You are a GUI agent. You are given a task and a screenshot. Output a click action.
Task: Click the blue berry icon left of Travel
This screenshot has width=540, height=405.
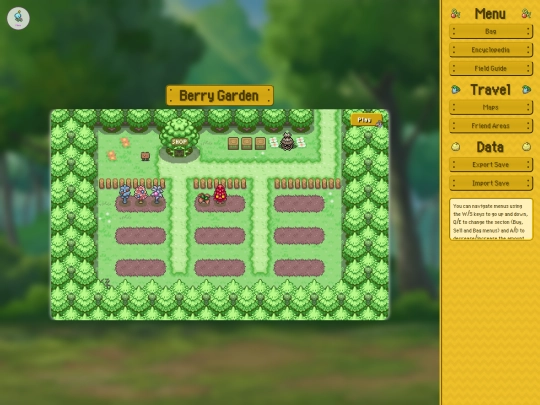pos(456,90)
